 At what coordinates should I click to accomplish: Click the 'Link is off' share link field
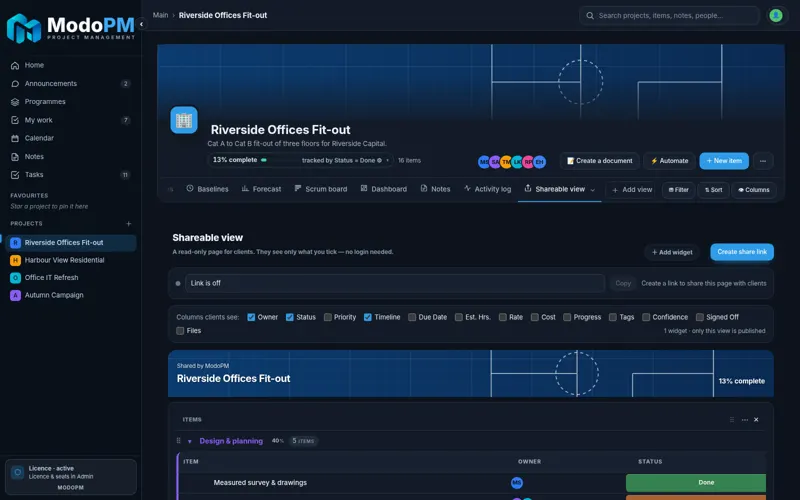click(x=395, y=283)
